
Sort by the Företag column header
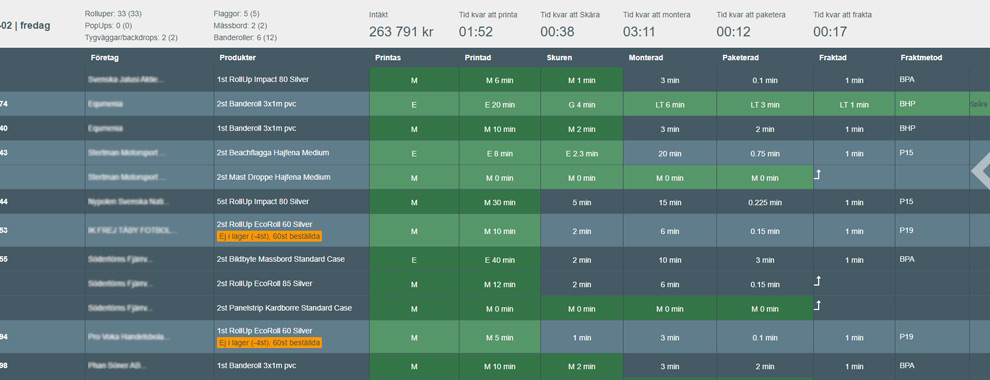[105, 58]
